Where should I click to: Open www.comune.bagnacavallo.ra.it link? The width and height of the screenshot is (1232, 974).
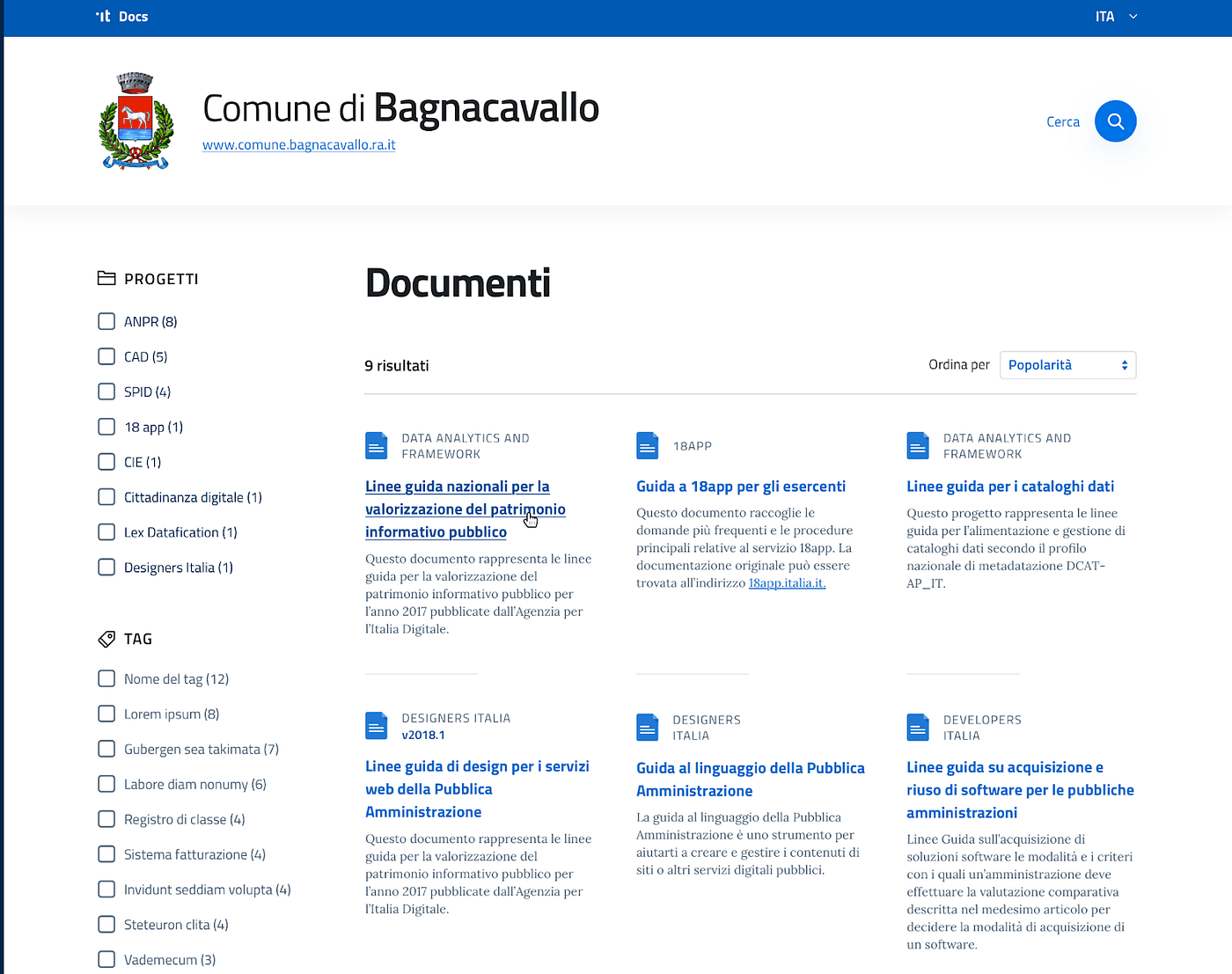[299, 145]
